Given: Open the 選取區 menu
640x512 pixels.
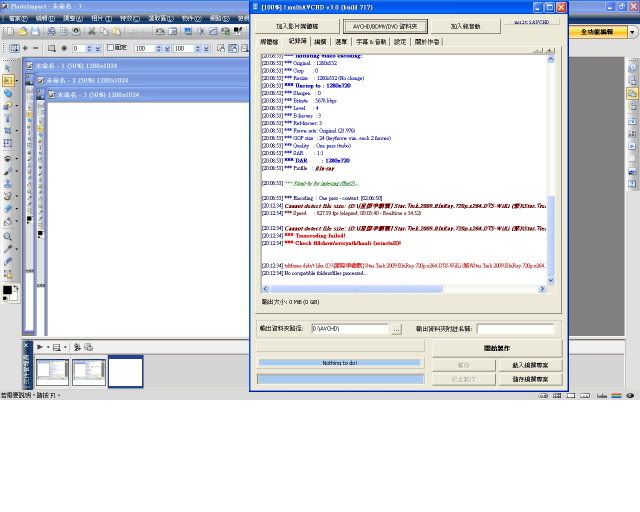Looking at the screenshot, I should coord(160,18).
